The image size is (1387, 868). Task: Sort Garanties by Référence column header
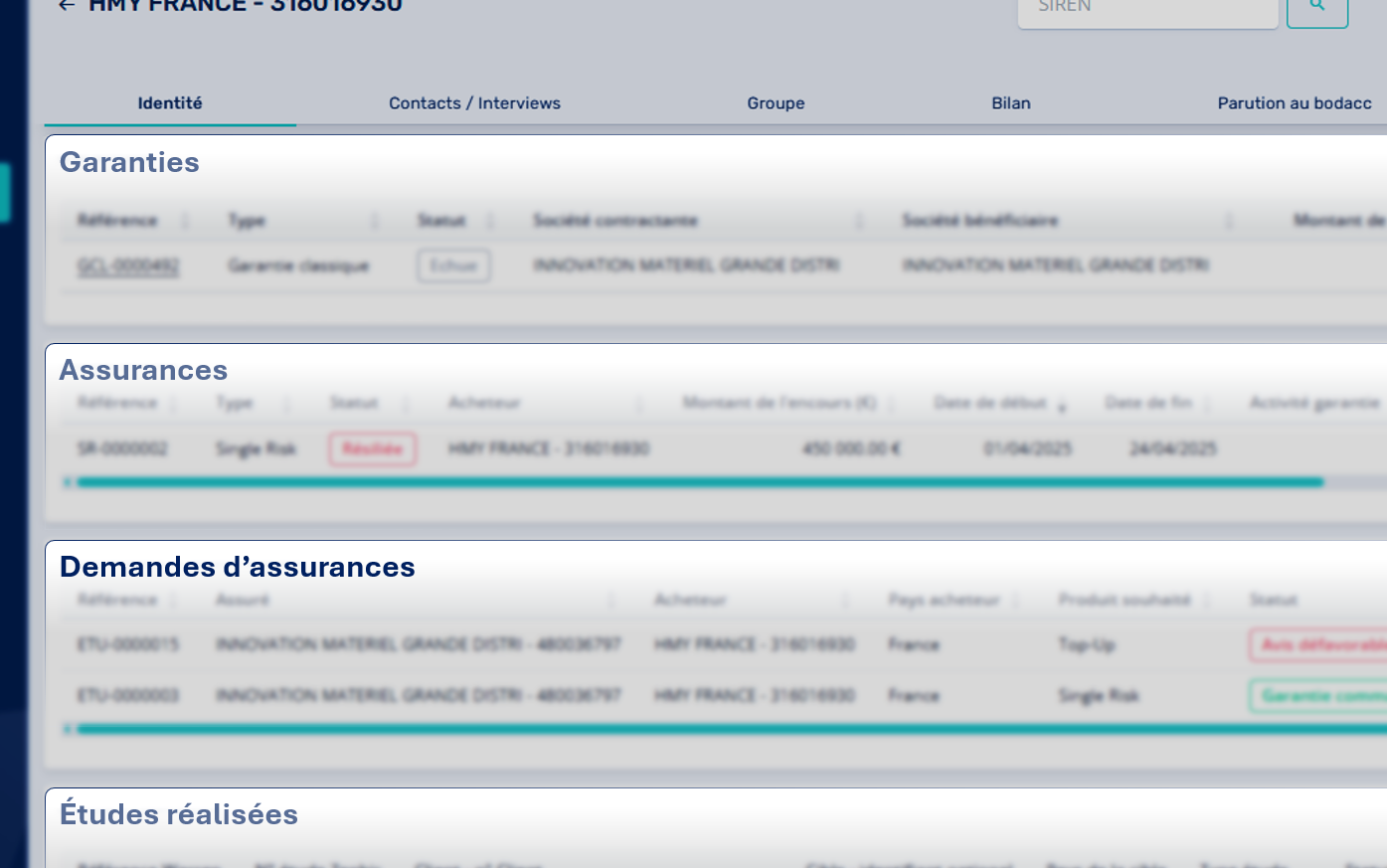(117, 220)
